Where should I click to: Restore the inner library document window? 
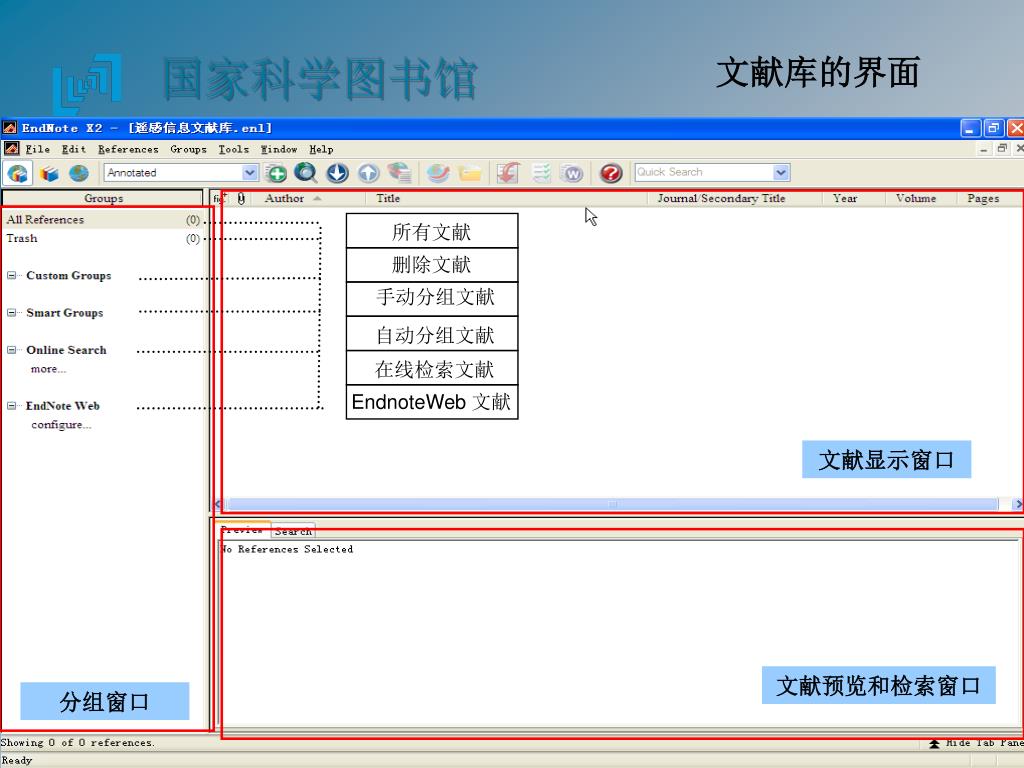[x=1002, y=149]
